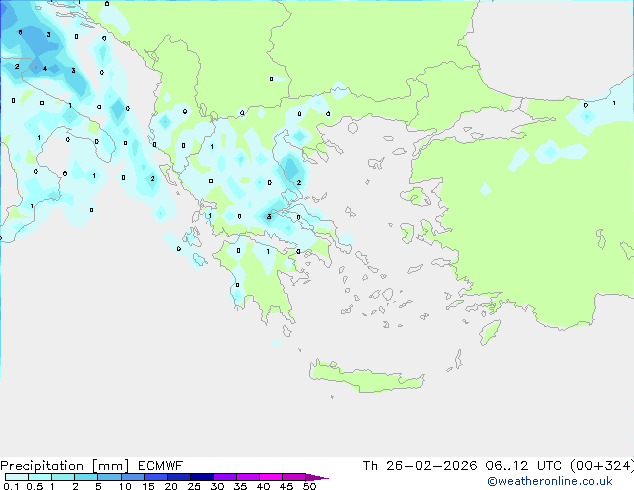The image size is (634, 490).
Task: Click legend swatch between 1 and 2
Action: pos(63,477)
